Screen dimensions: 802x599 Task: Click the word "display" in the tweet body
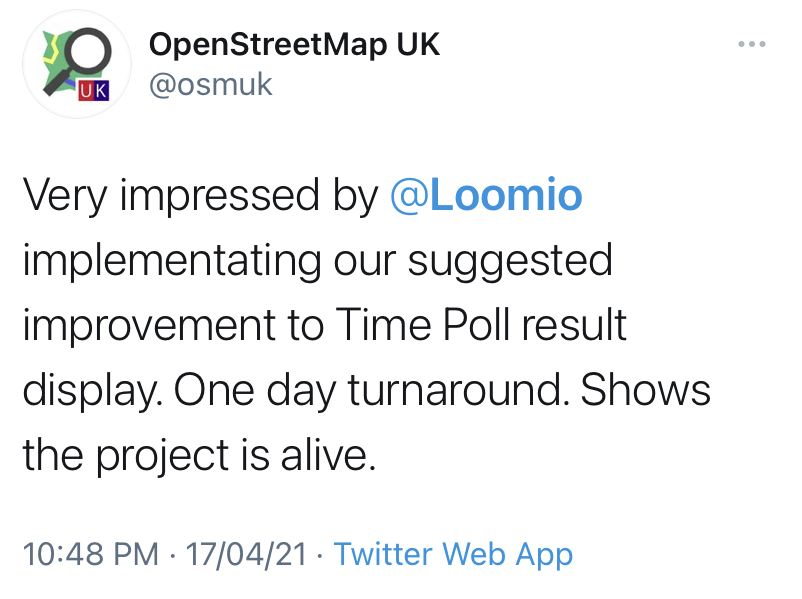click(90, 391)
